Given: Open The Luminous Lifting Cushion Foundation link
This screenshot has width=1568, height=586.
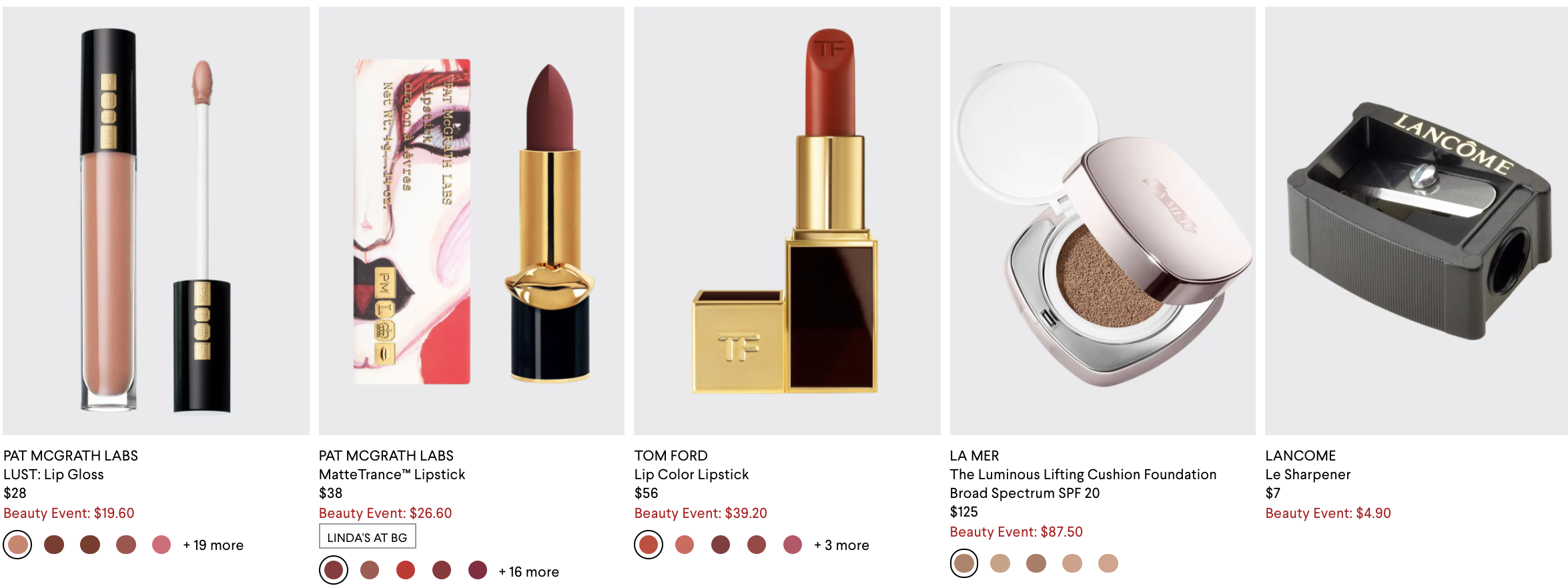Looking at the screenshot, I should (1083, 484).
